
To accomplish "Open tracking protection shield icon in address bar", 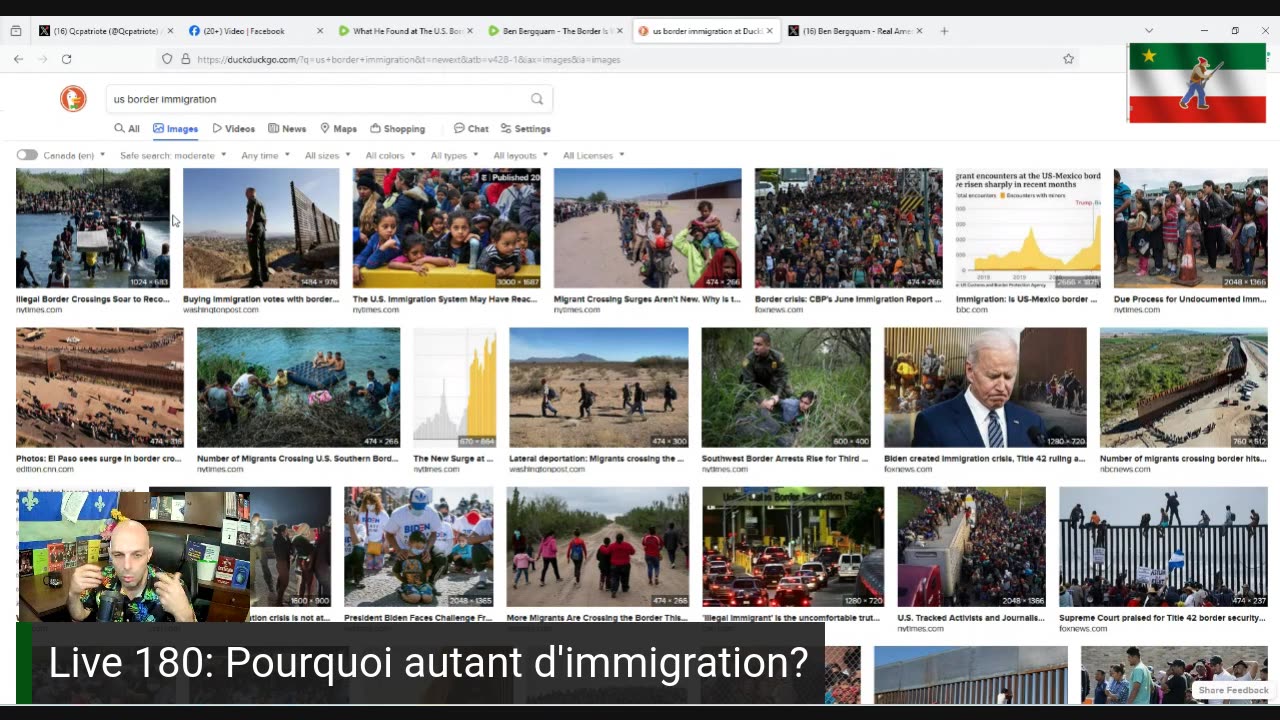I will coord(167,59).
